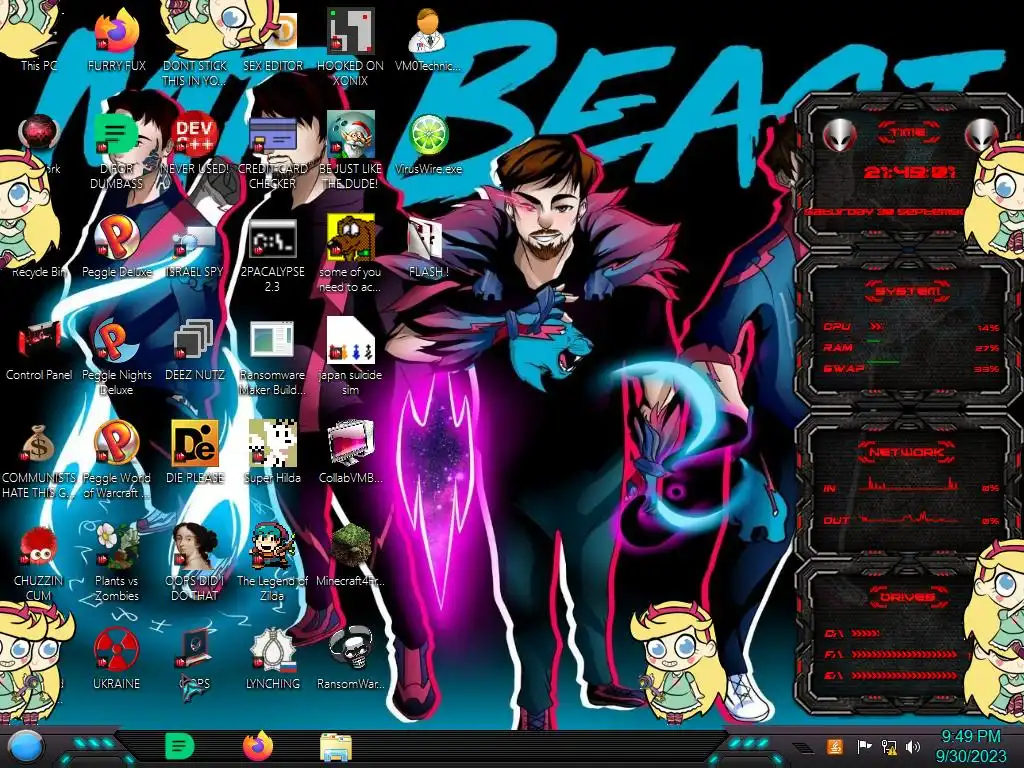Launch Super Hilda game icon
This screenshot has height=768, width=1024.
pyautogui.click(x=272, y=452)
